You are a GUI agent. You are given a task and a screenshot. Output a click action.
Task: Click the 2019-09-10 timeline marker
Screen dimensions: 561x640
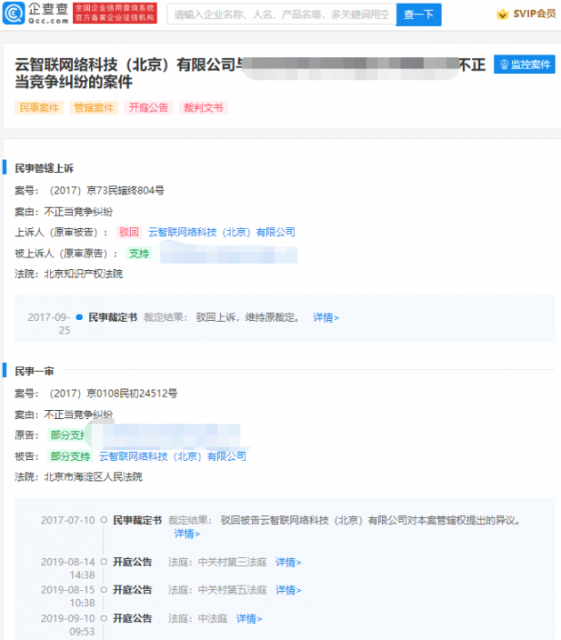[x=104, y=618]
